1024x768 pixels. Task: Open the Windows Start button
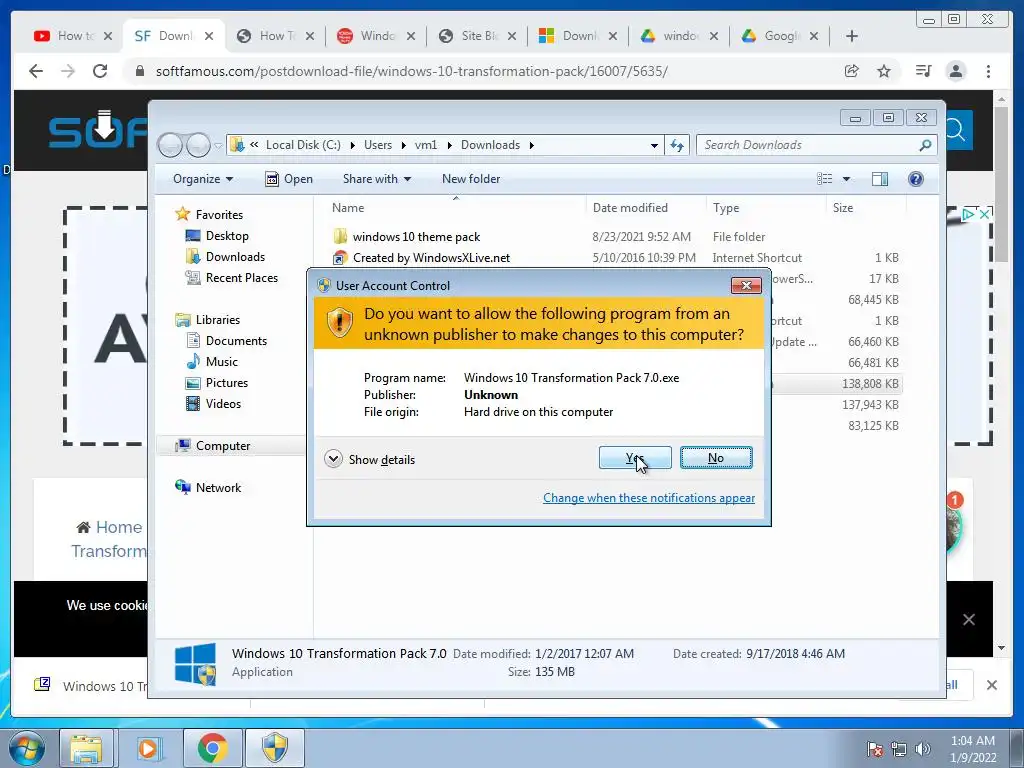pos(26,748)
